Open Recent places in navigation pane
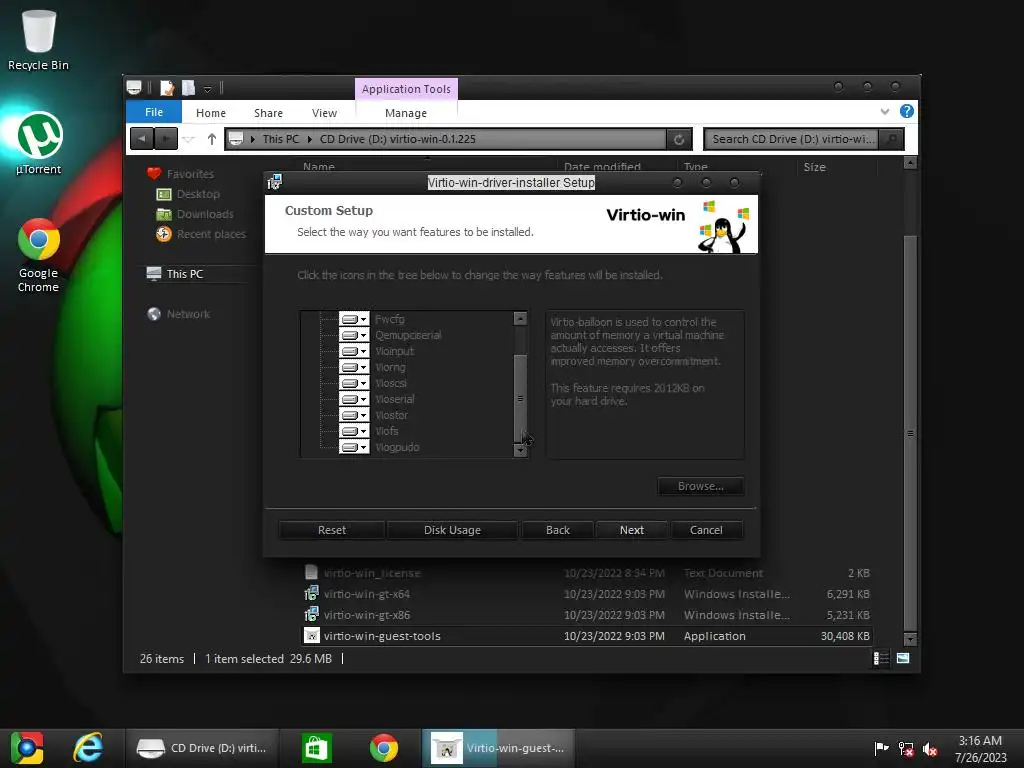Viewport: 1024px width, 768px height. [211, 234]
